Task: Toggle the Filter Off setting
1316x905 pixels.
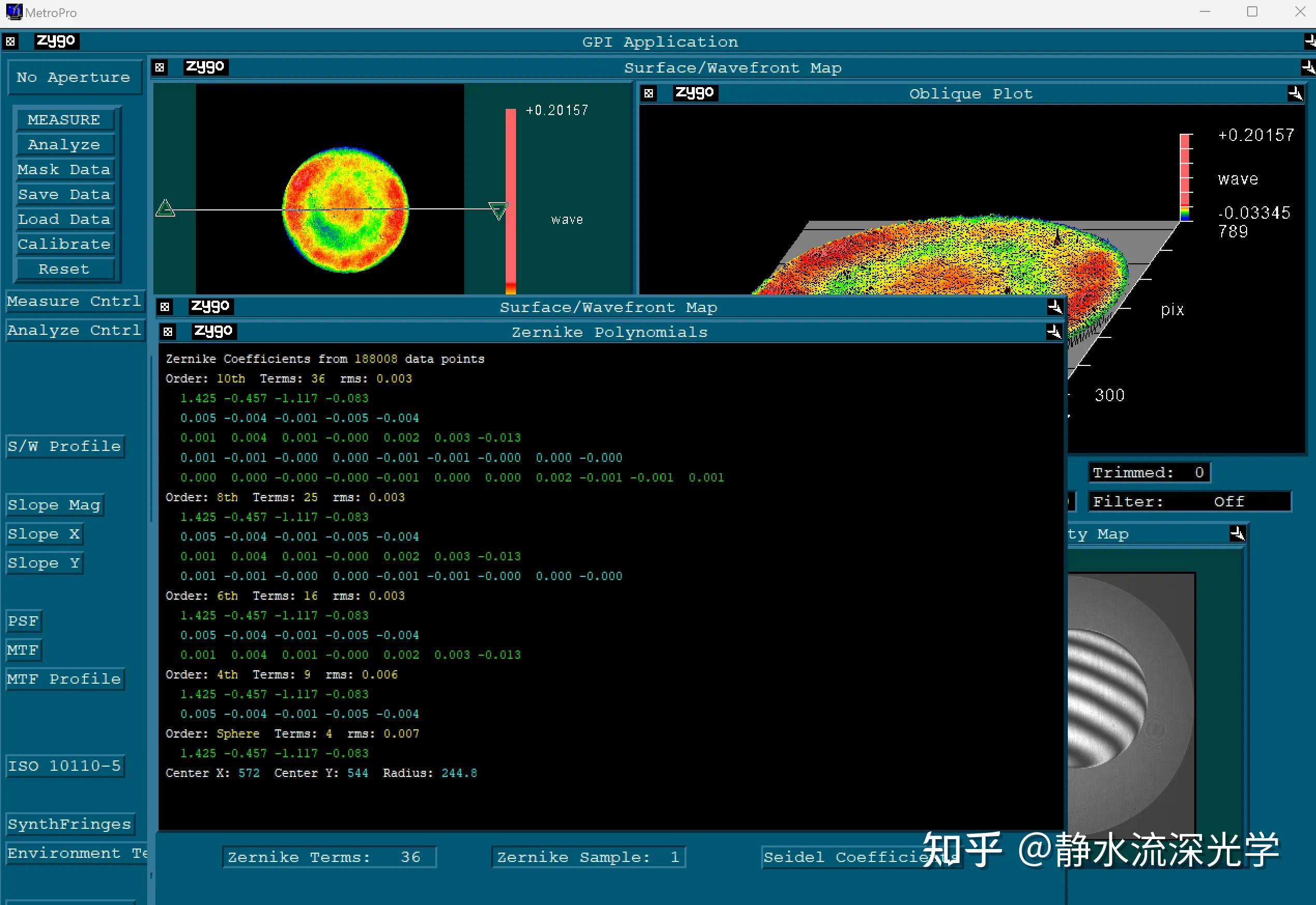Action: pyautogui.click(x=1189, y=502)
